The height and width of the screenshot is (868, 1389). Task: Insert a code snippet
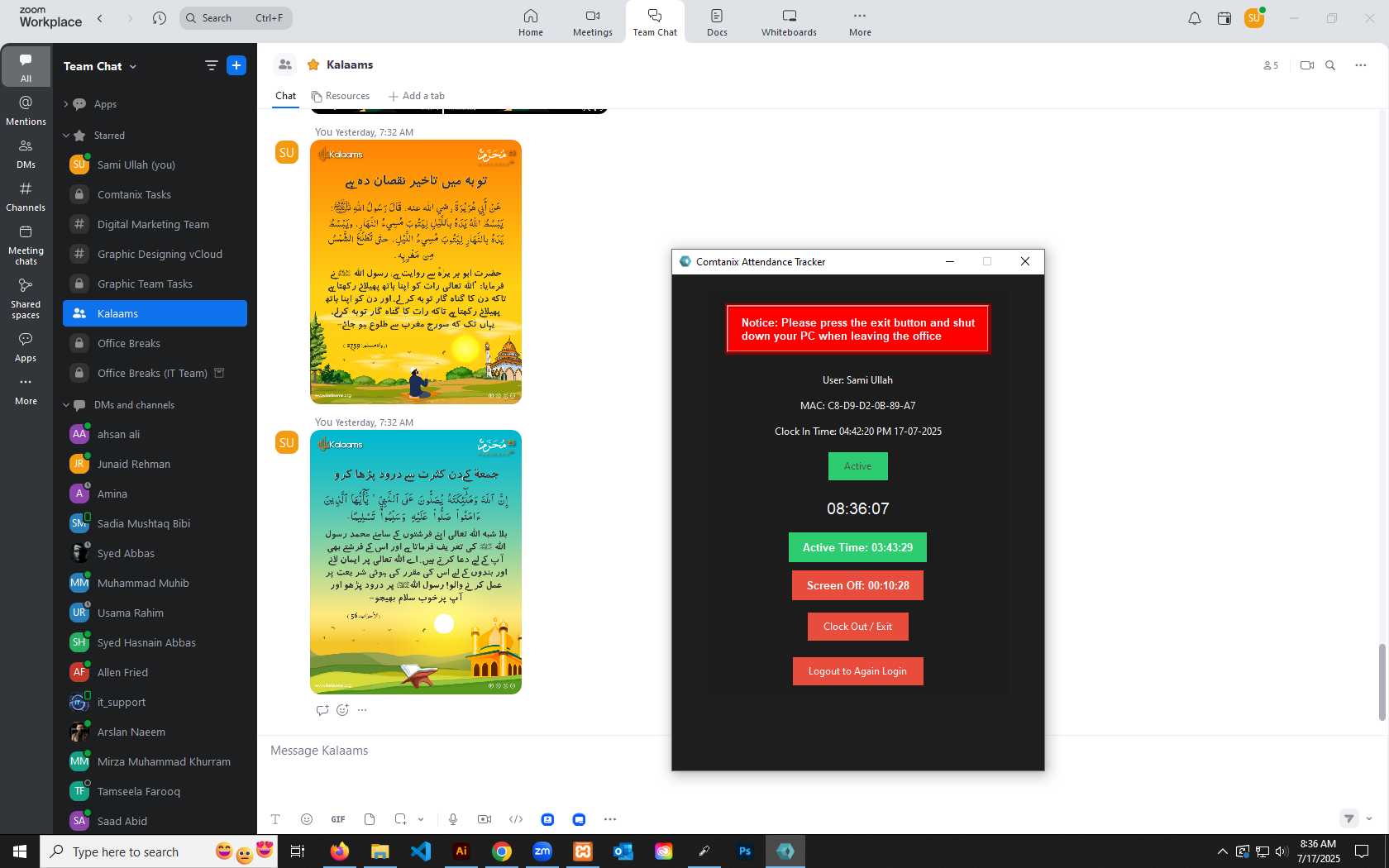tap(516, 819)
